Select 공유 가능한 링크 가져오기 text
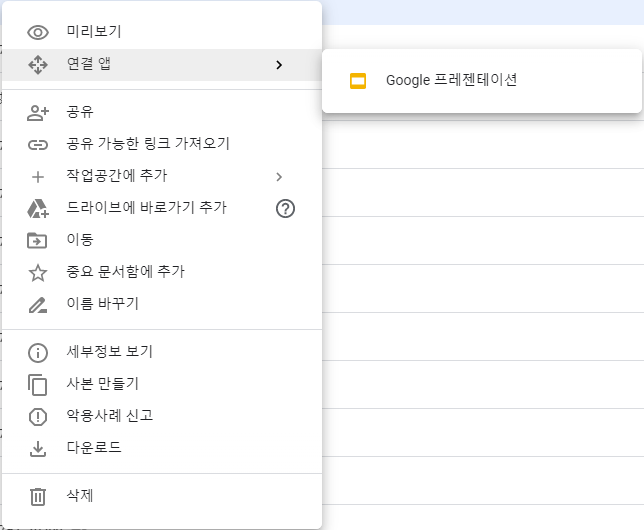 pyautogui.click(x=148, y=144)
